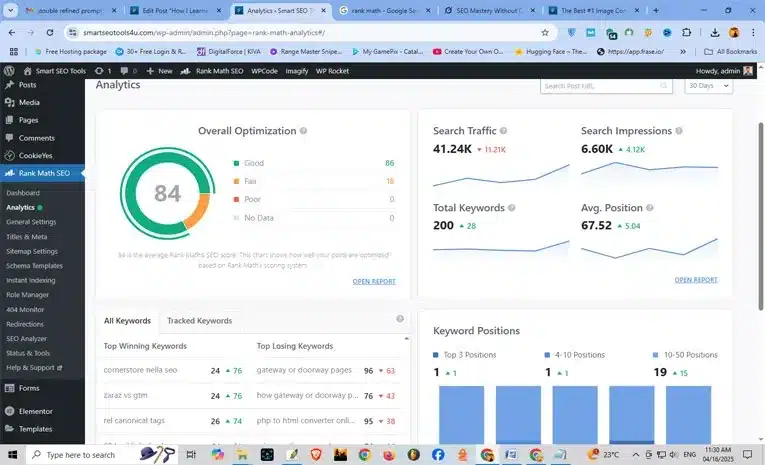Open Schema Templates submenu
This screenshot has width=765, height=465.
click(34, 266)
